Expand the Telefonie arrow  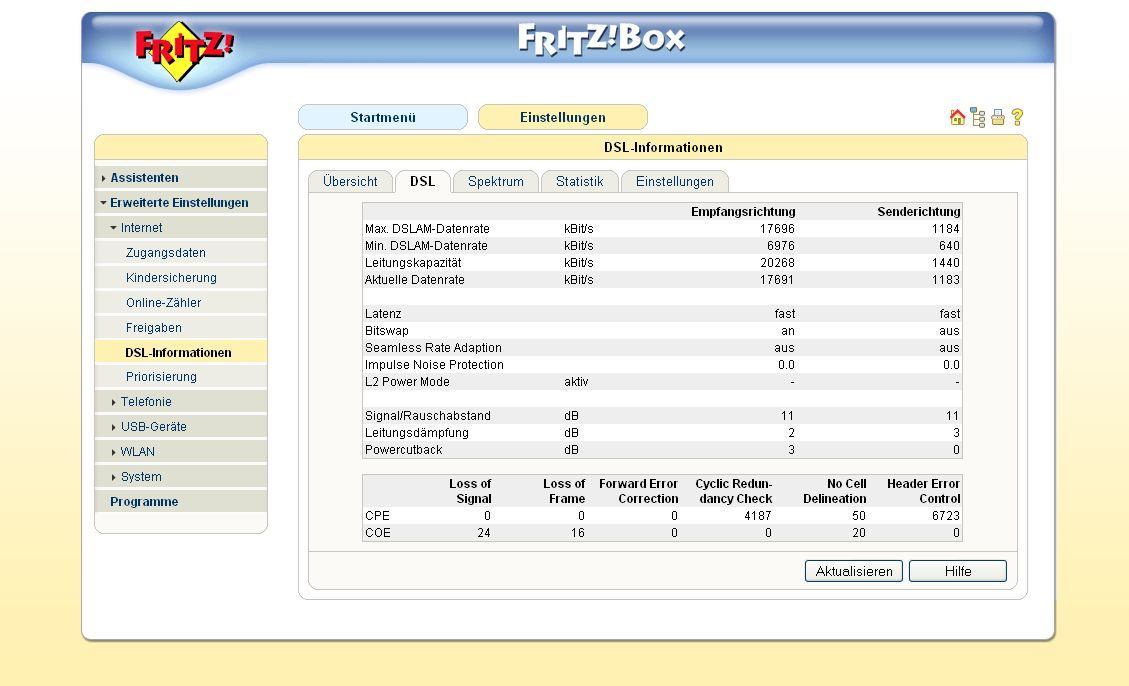114,402
